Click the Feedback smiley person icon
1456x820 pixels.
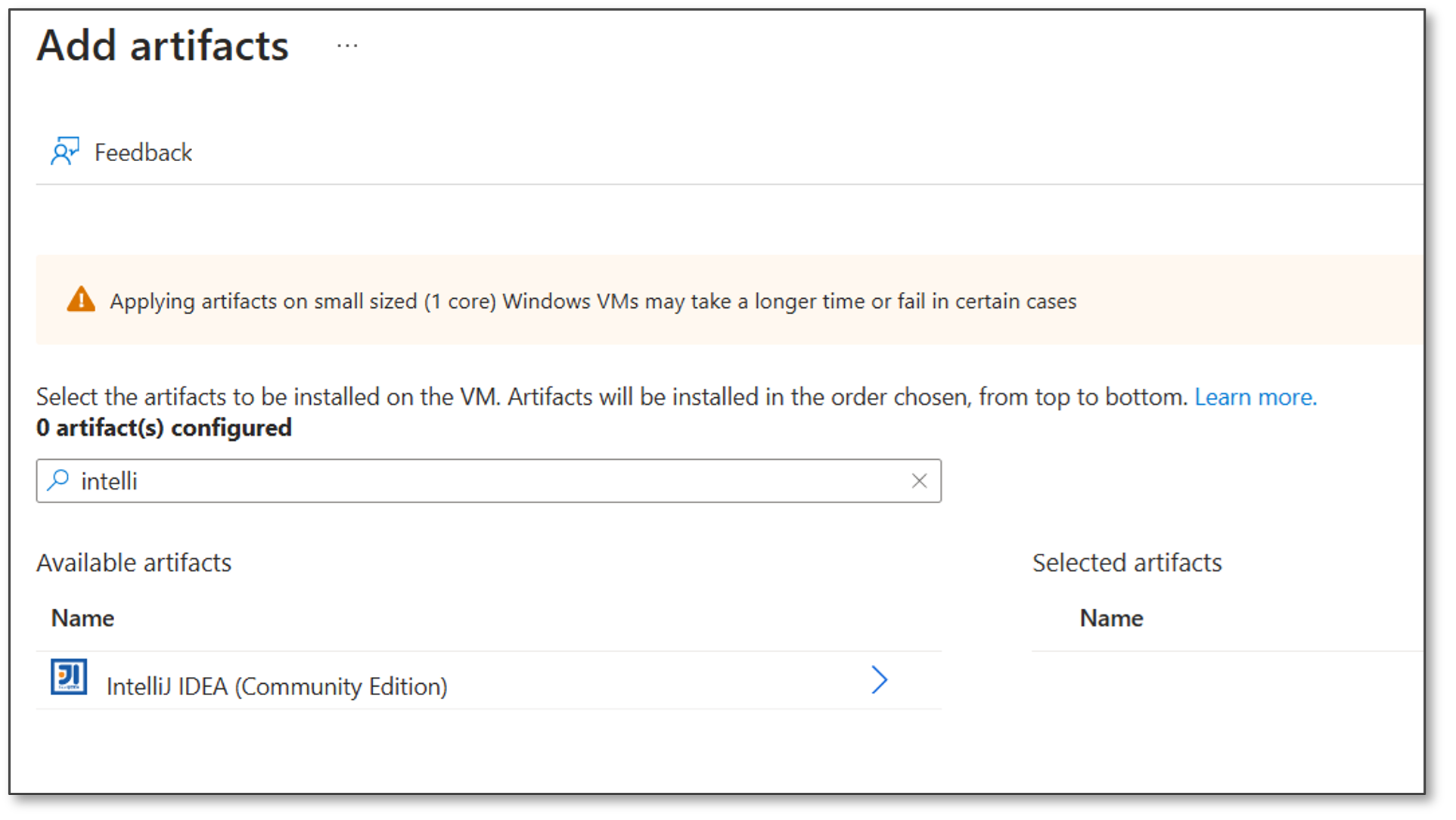coord(65,151)
